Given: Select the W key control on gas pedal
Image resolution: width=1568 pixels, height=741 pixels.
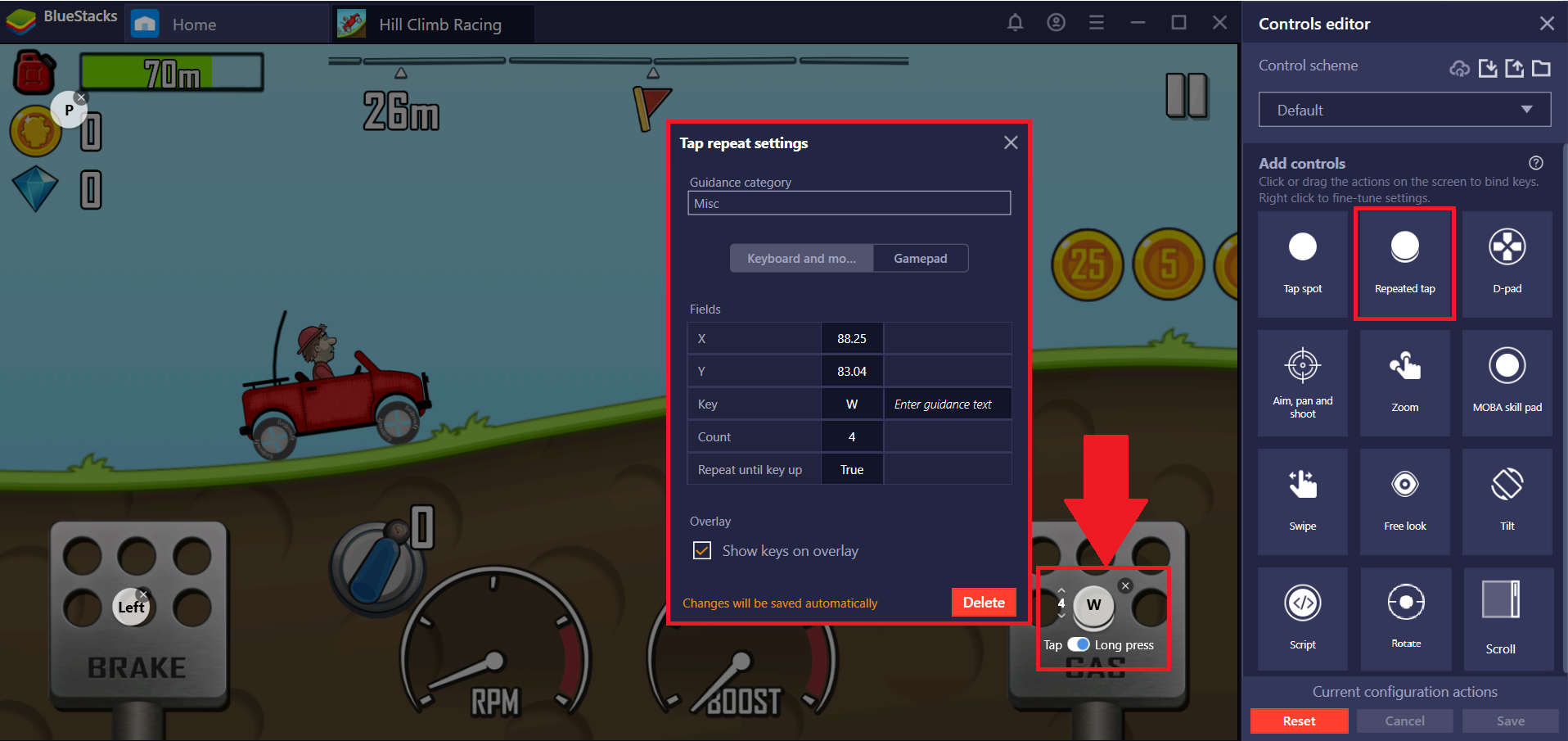Looking at the screenshot, I should (x=1094, y=606).
